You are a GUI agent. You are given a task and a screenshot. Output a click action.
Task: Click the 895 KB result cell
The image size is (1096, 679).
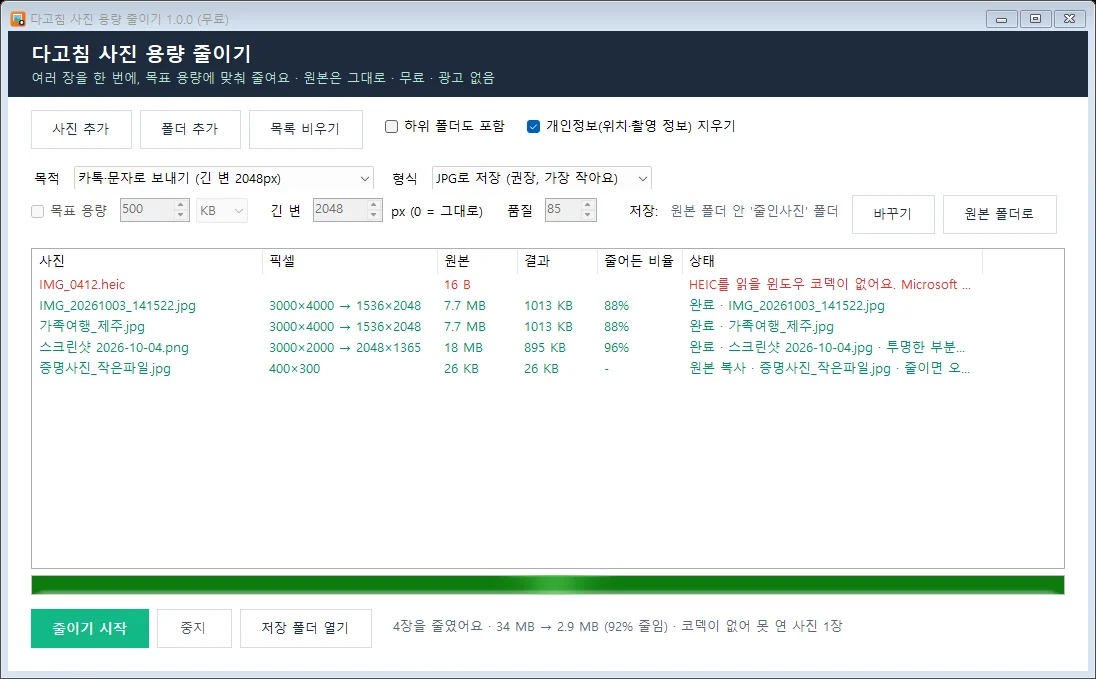click(544, 348)
